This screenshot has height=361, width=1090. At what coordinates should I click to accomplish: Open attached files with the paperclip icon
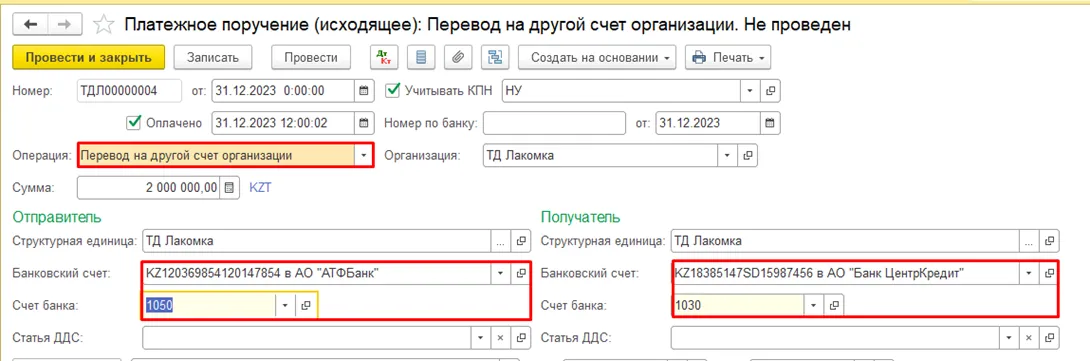tap(457, 58)
